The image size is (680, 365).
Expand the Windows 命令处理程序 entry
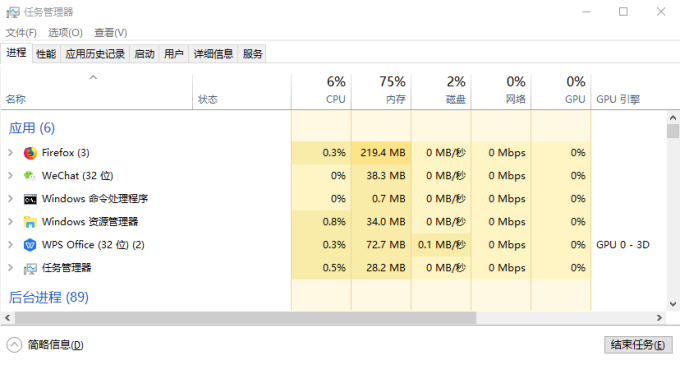(x=10, y=199)
